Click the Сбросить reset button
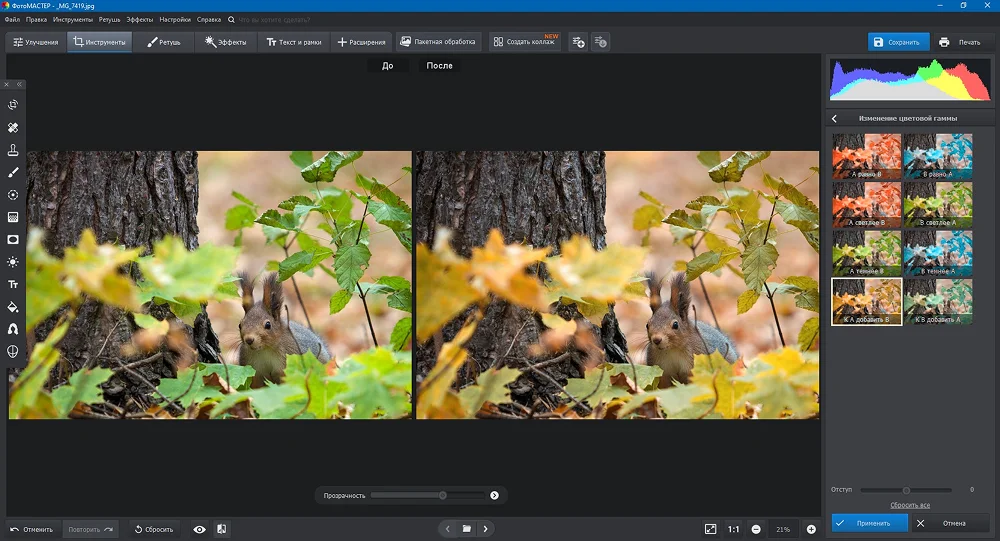 coord(154,530)
